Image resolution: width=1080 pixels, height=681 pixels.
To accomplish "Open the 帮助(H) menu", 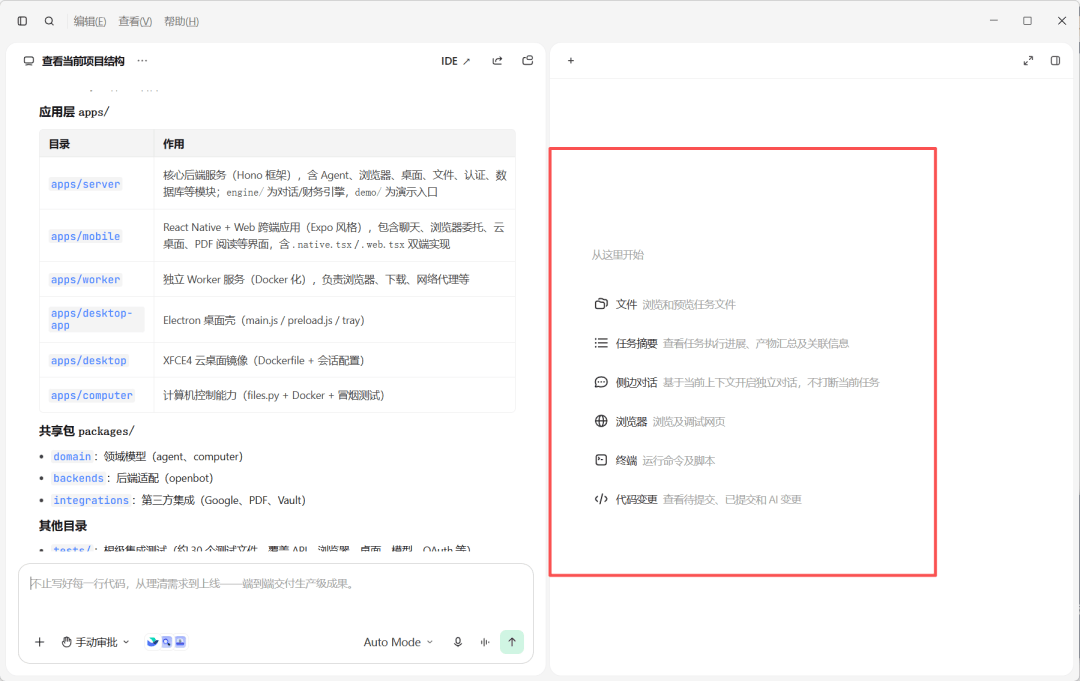I will [x=181, y=21].
